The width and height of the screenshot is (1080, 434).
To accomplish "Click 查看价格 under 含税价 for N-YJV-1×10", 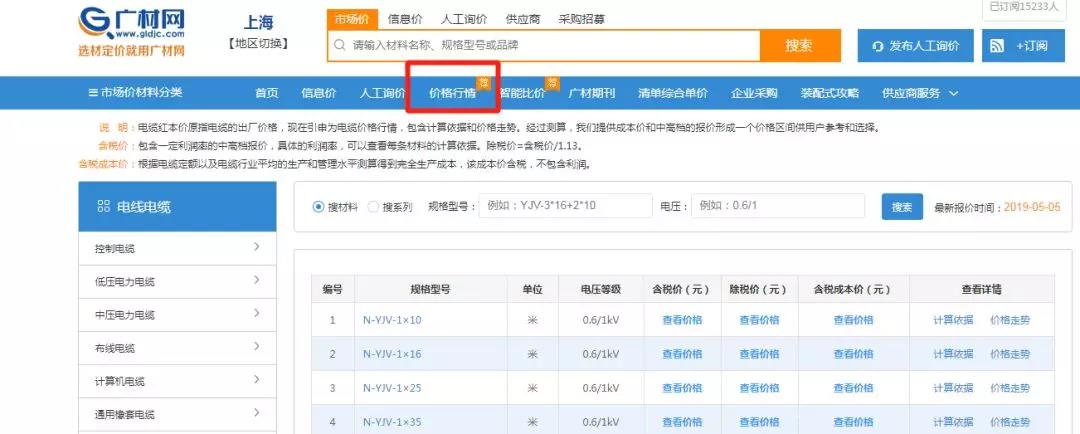I will click(682, 320).
